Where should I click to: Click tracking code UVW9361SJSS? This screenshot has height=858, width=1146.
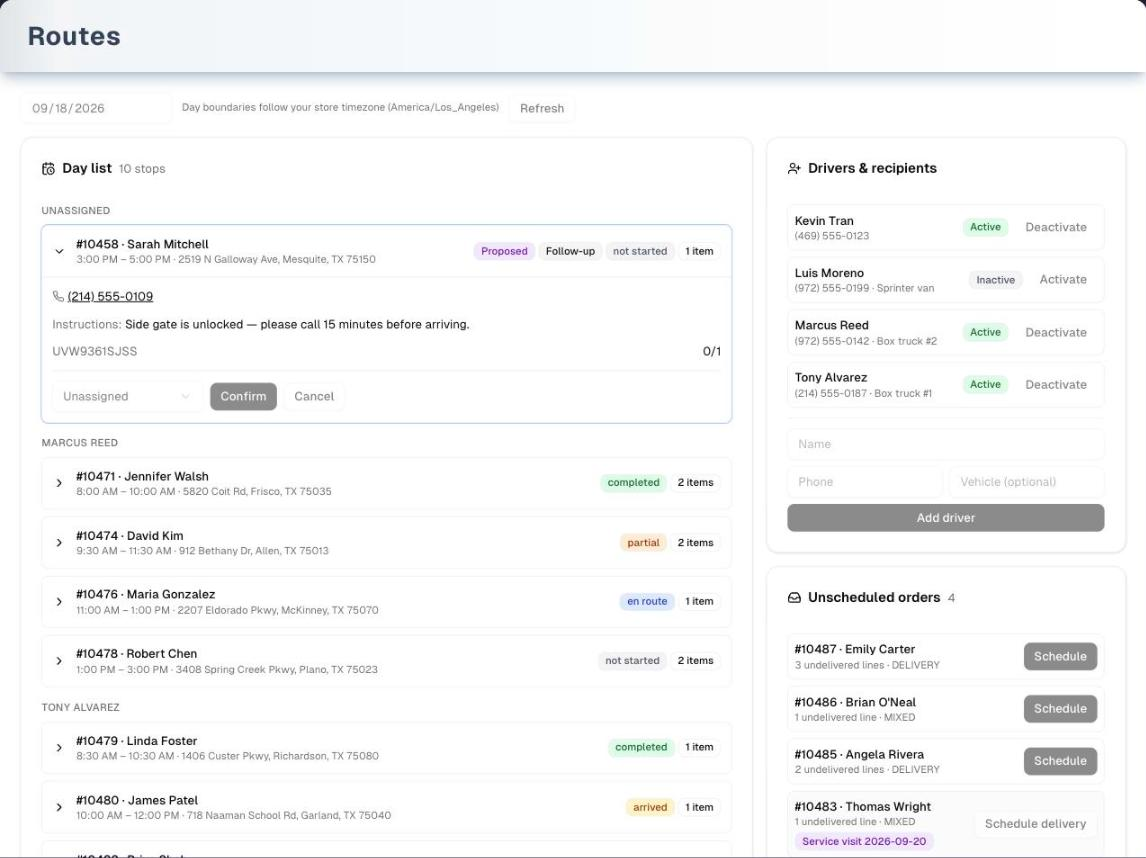click(95, 352)
